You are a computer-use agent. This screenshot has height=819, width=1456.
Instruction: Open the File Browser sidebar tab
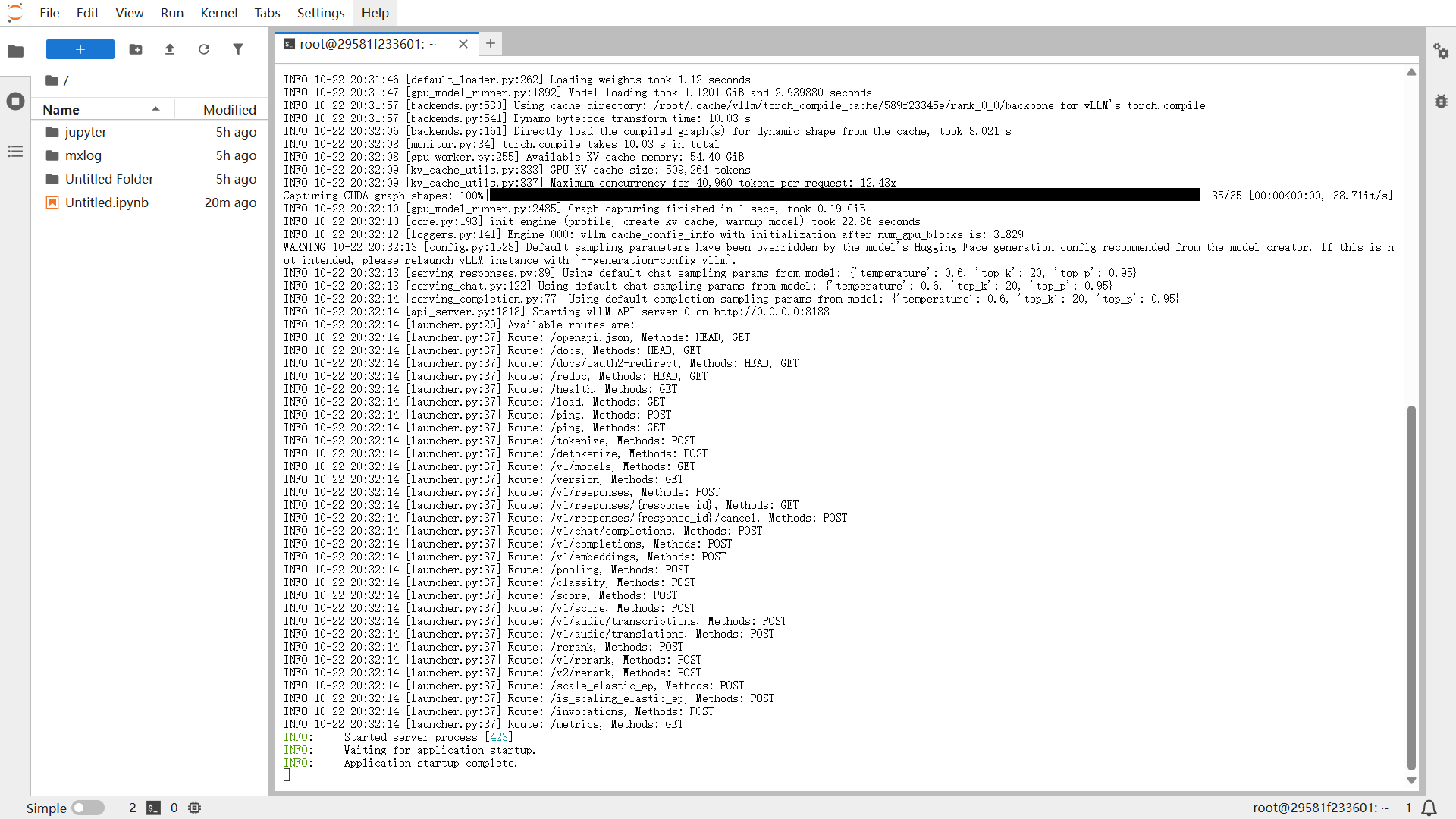coord(15,51)
